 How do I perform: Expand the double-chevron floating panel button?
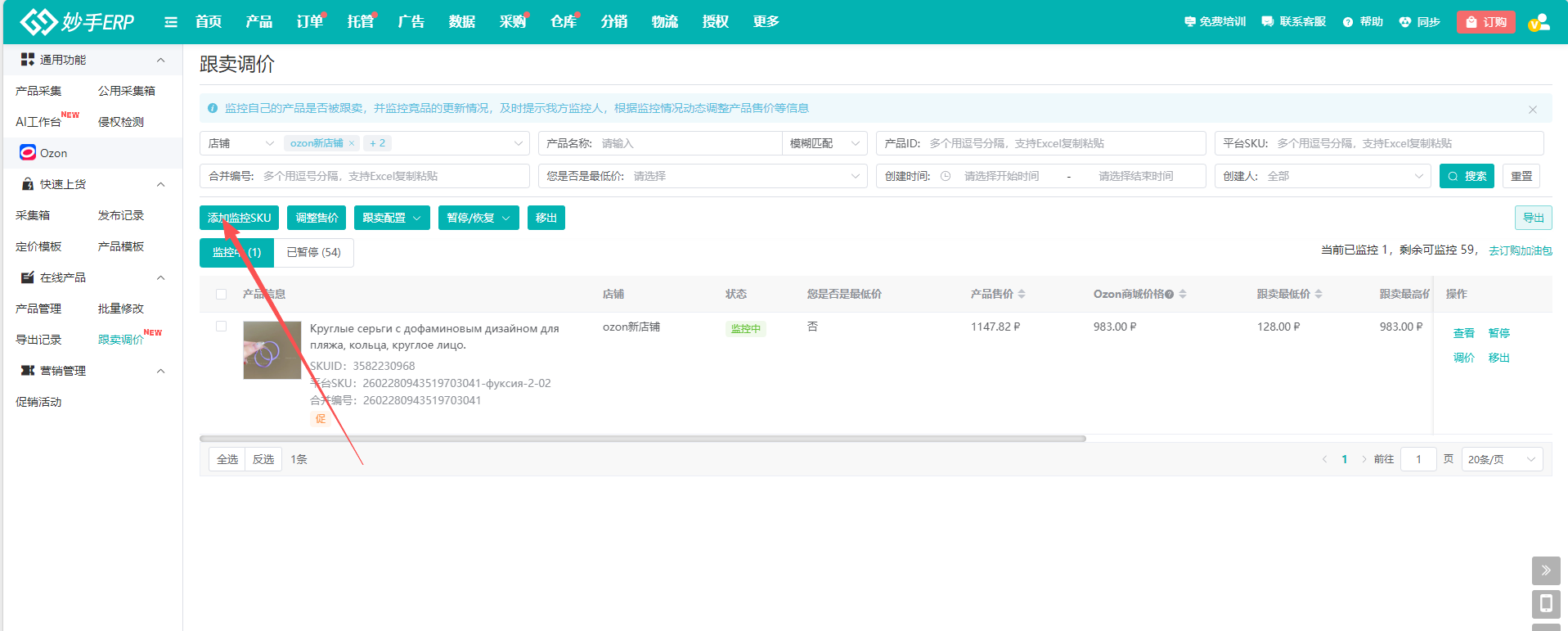pos(1546,570)
